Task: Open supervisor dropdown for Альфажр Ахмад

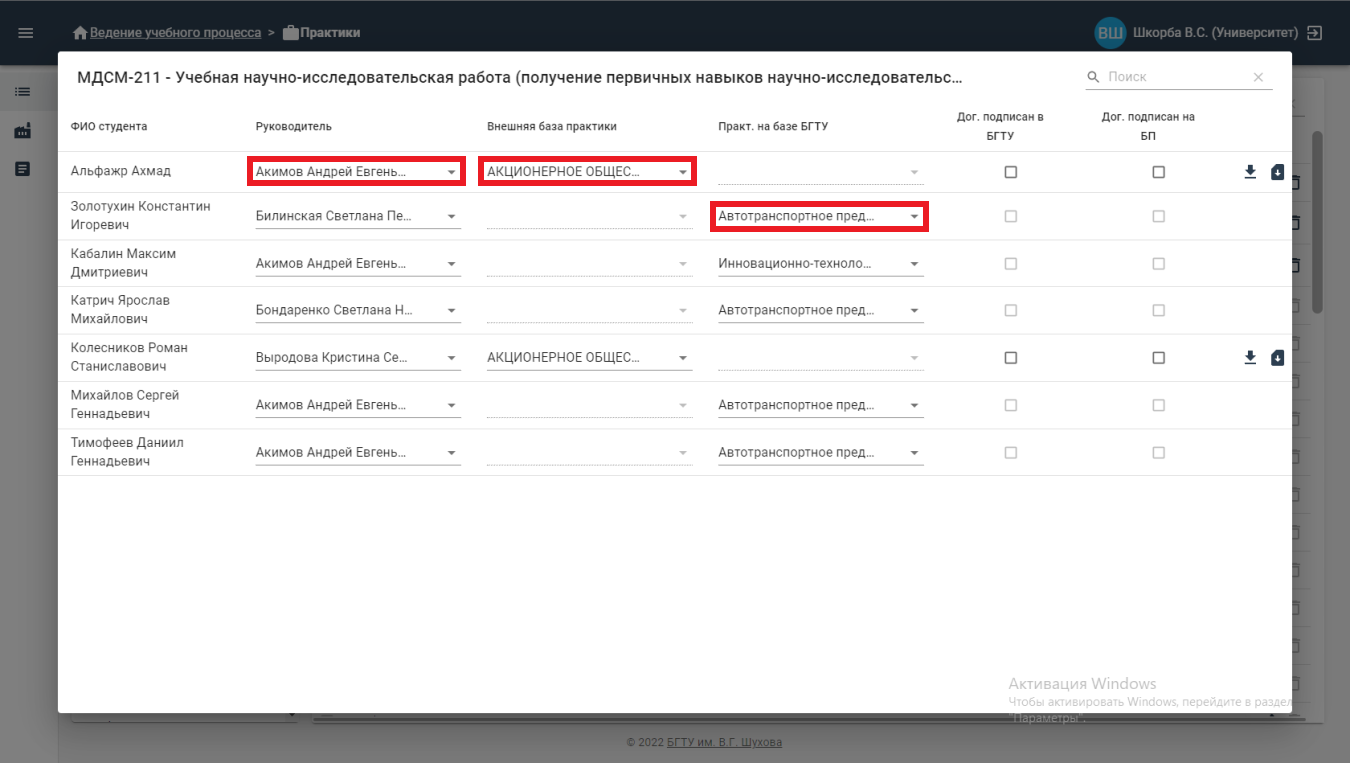Action: pyautogui.click(x=358, y=172)
